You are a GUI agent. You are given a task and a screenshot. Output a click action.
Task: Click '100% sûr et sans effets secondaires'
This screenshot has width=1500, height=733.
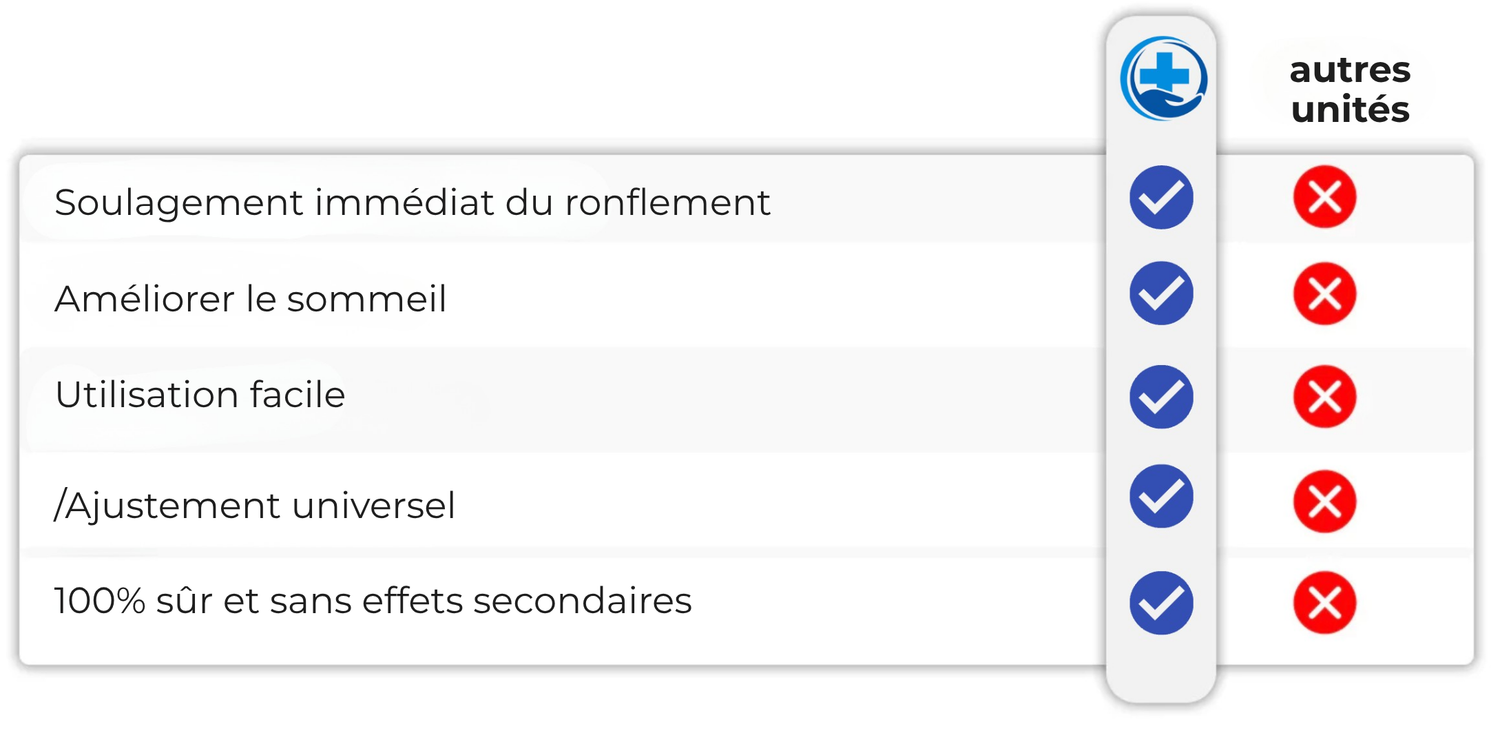(373, 601)
